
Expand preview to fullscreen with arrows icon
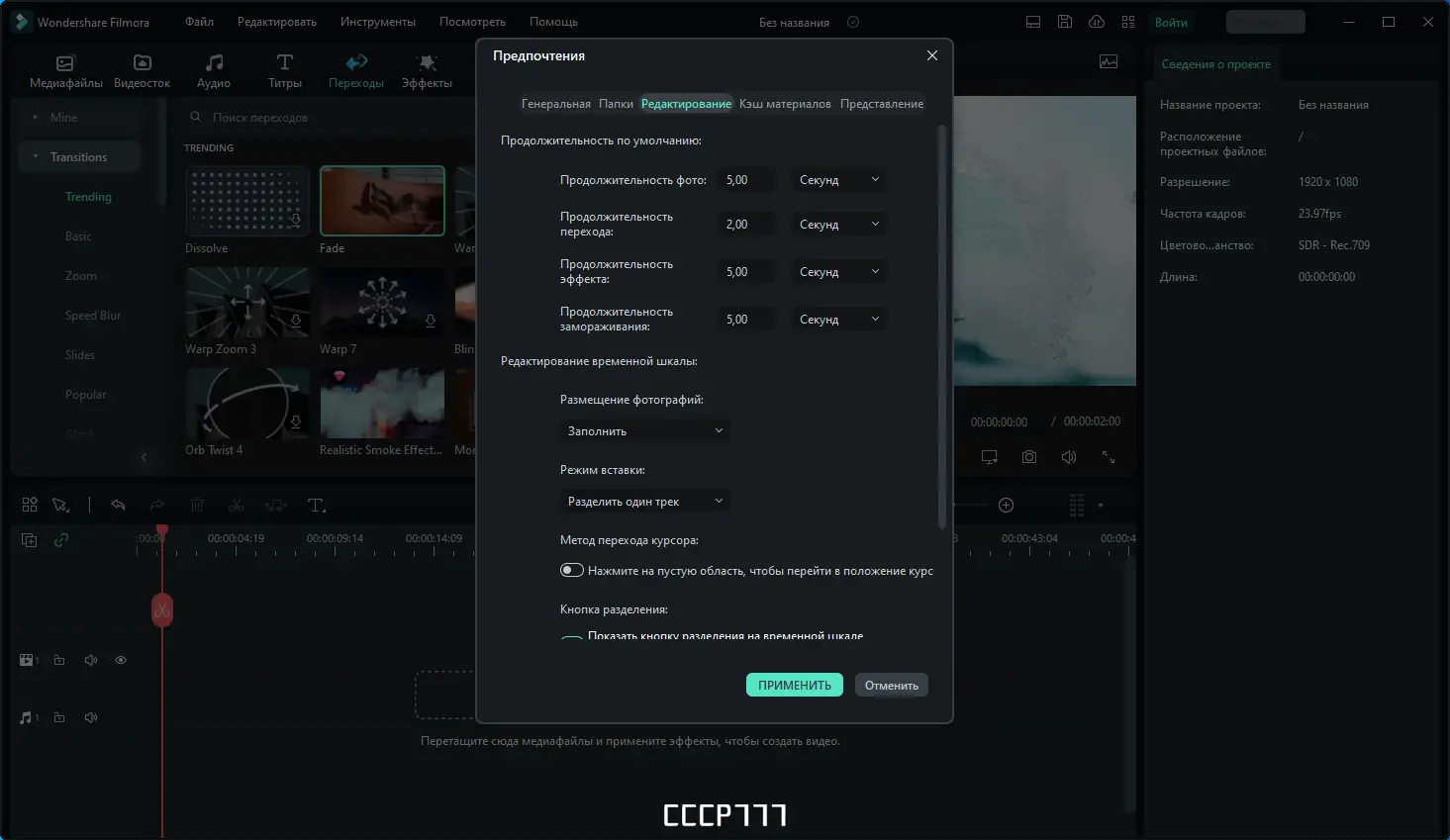pos(1109,457)
